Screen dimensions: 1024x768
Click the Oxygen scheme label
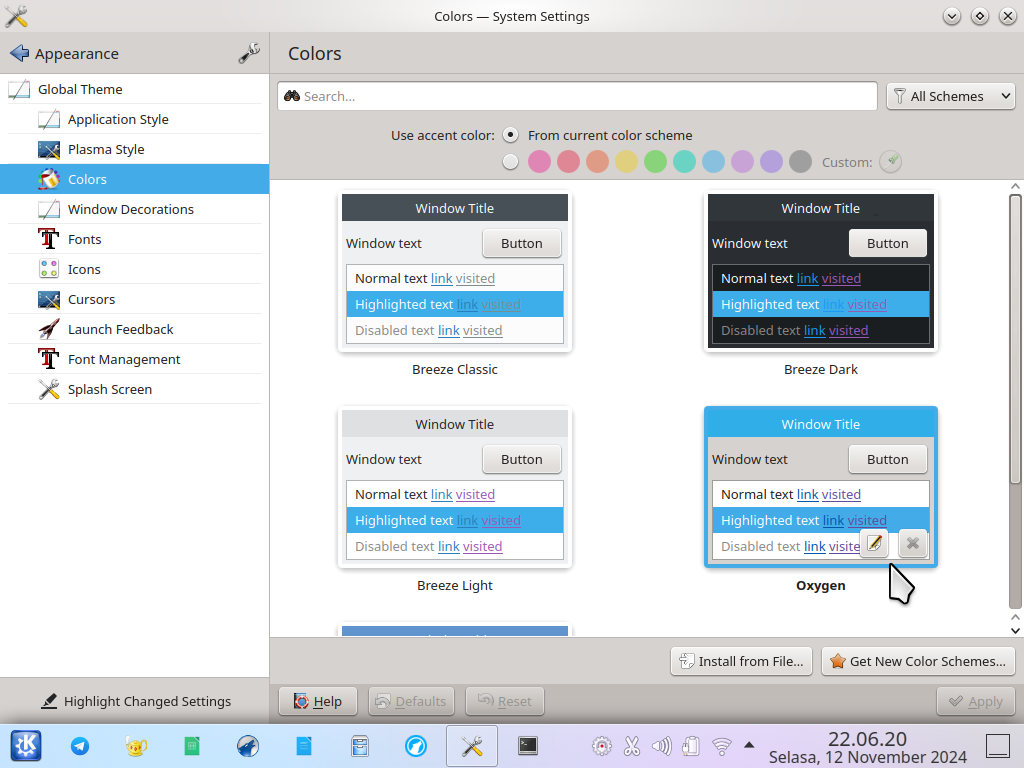(x=821, y=585)
